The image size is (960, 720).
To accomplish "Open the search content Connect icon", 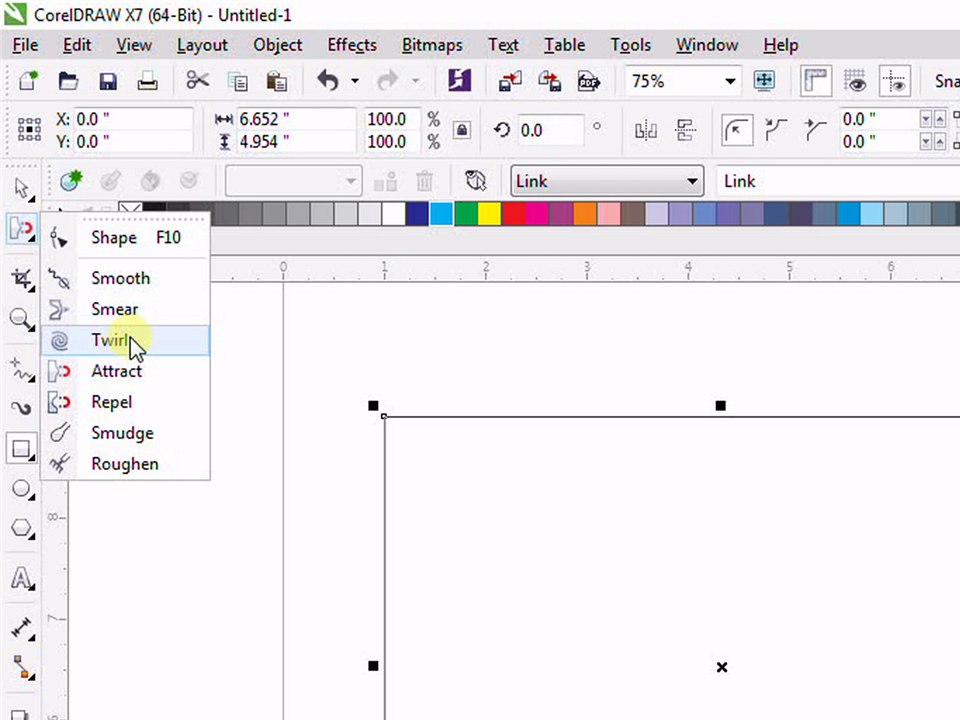I will (459, 80).
